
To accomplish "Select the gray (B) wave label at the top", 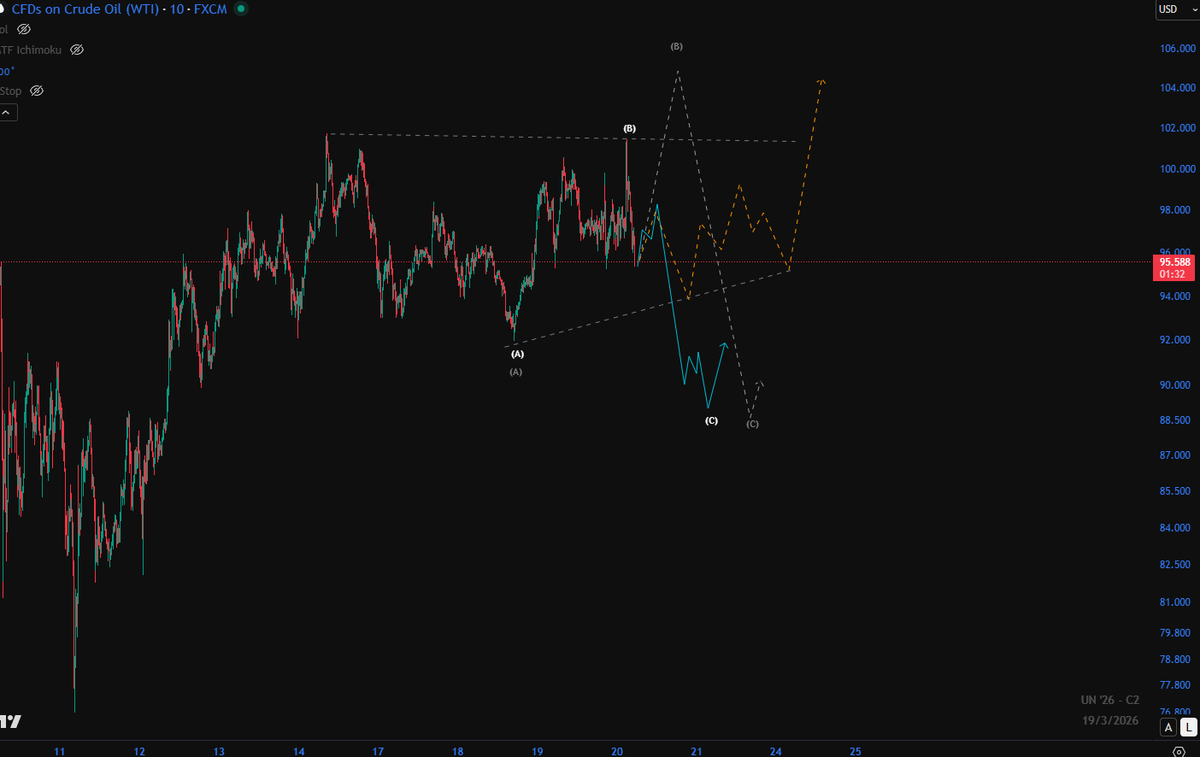I will coord(677,47).
